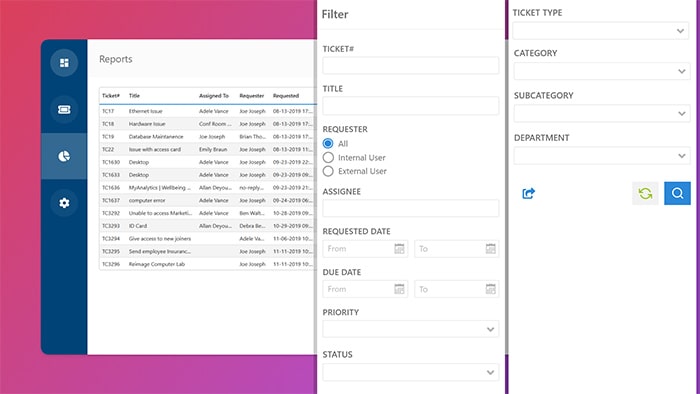Expand the Category dropdown
The image size is (700, 394).
(602, 71)
